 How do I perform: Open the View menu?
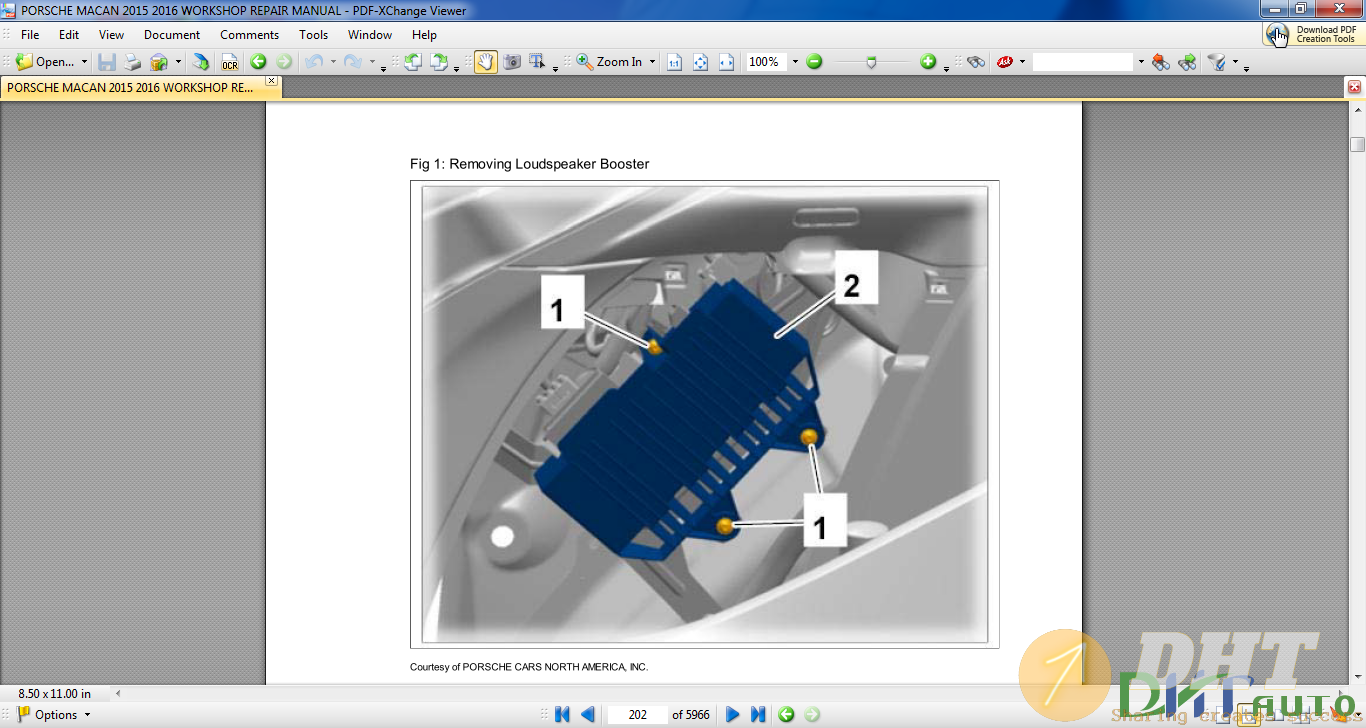pyautogui.click(x=111, y=35)
